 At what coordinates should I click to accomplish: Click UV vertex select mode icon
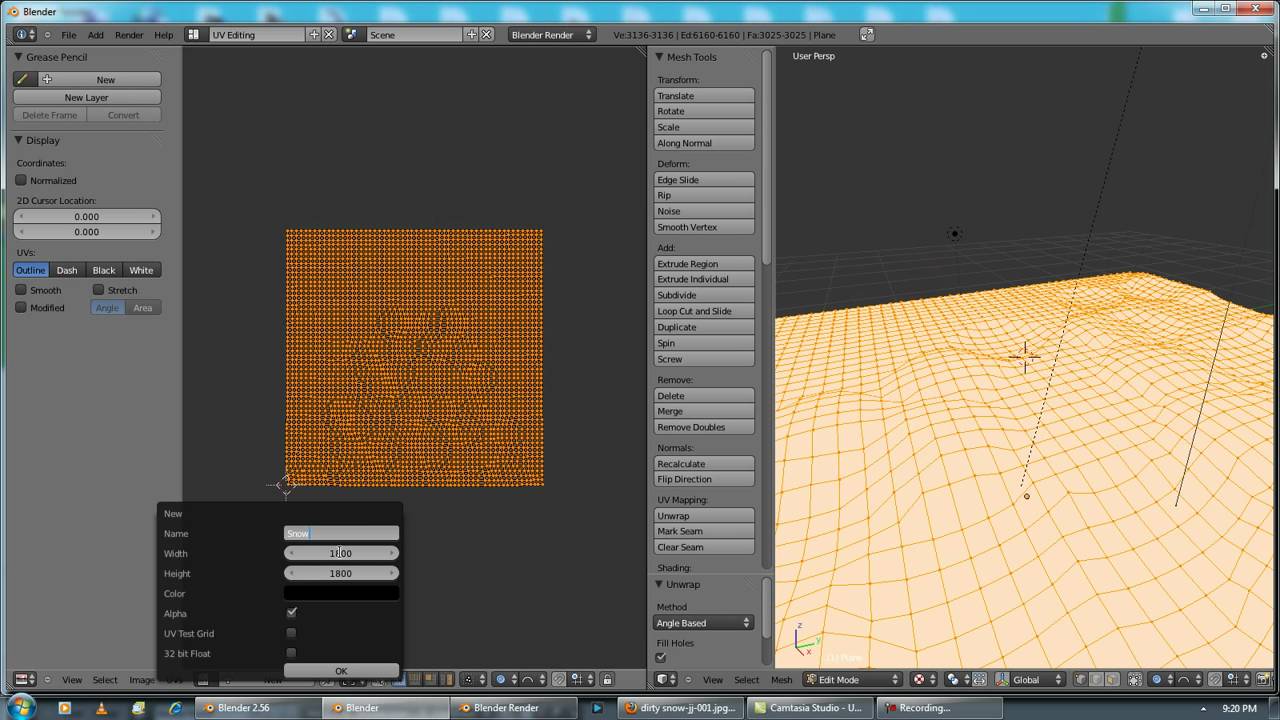tap(401, 679)
